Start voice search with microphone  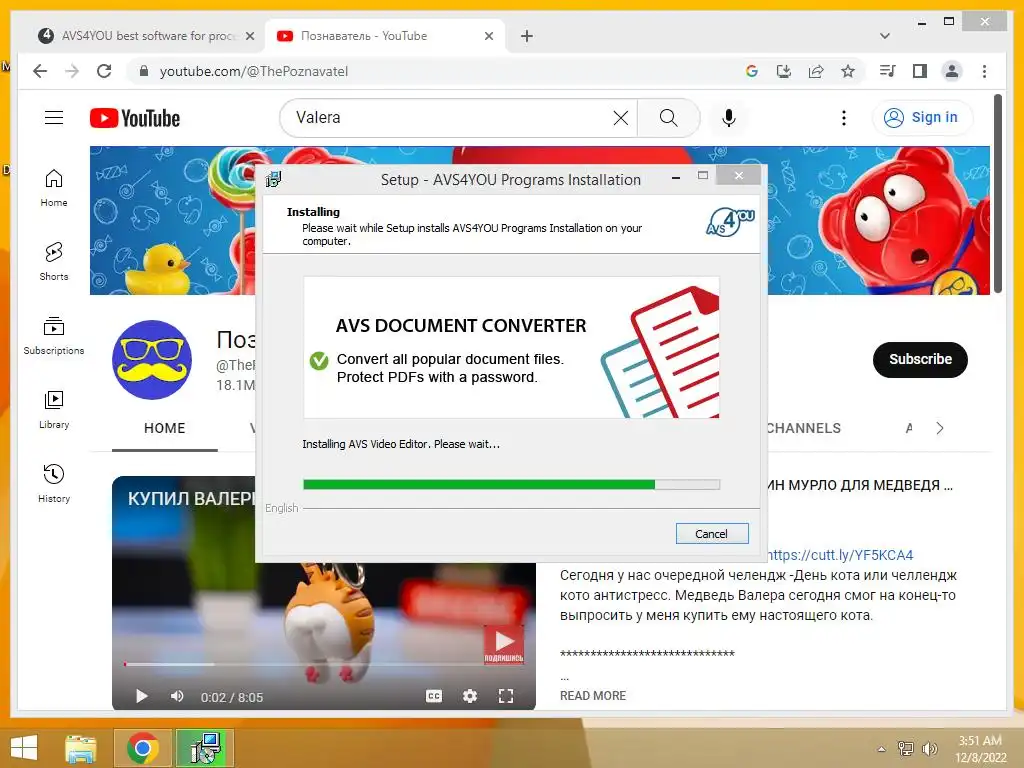[729, 118]
